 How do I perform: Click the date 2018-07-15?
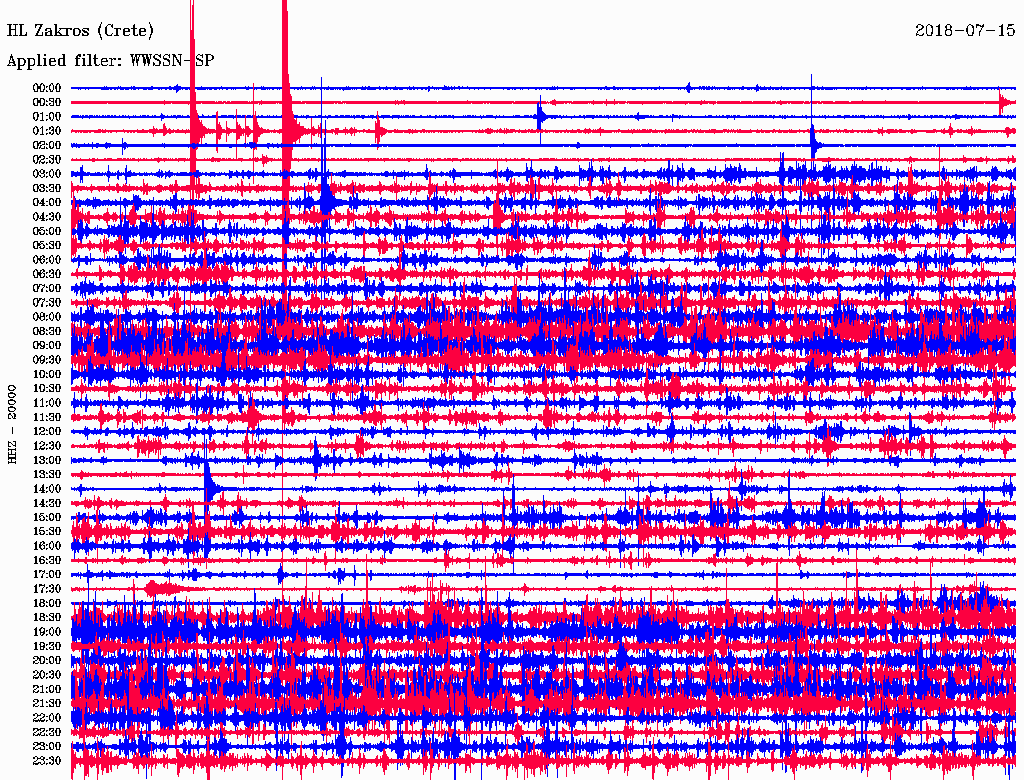pyautogui.click(x=965, y=31)
